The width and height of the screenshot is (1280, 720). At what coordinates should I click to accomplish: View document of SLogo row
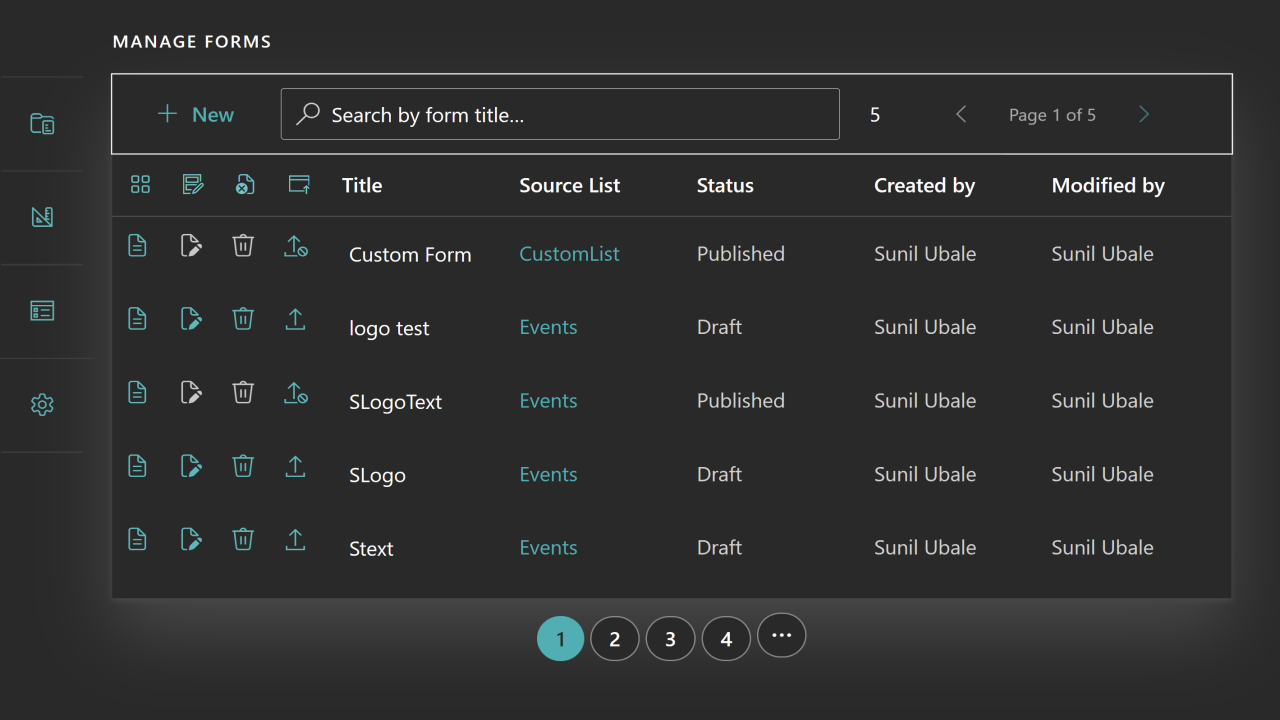pos(137,465)
